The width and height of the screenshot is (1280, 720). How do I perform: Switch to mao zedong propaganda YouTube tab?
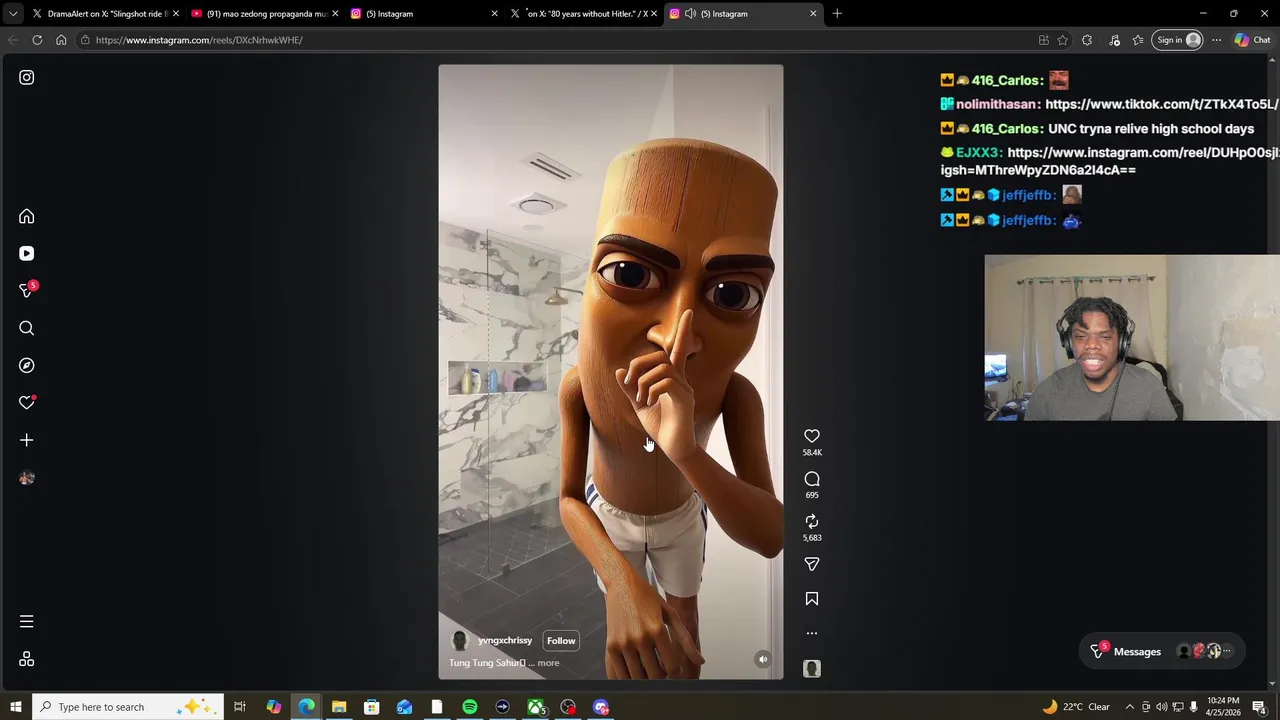[x=264, y=14]
